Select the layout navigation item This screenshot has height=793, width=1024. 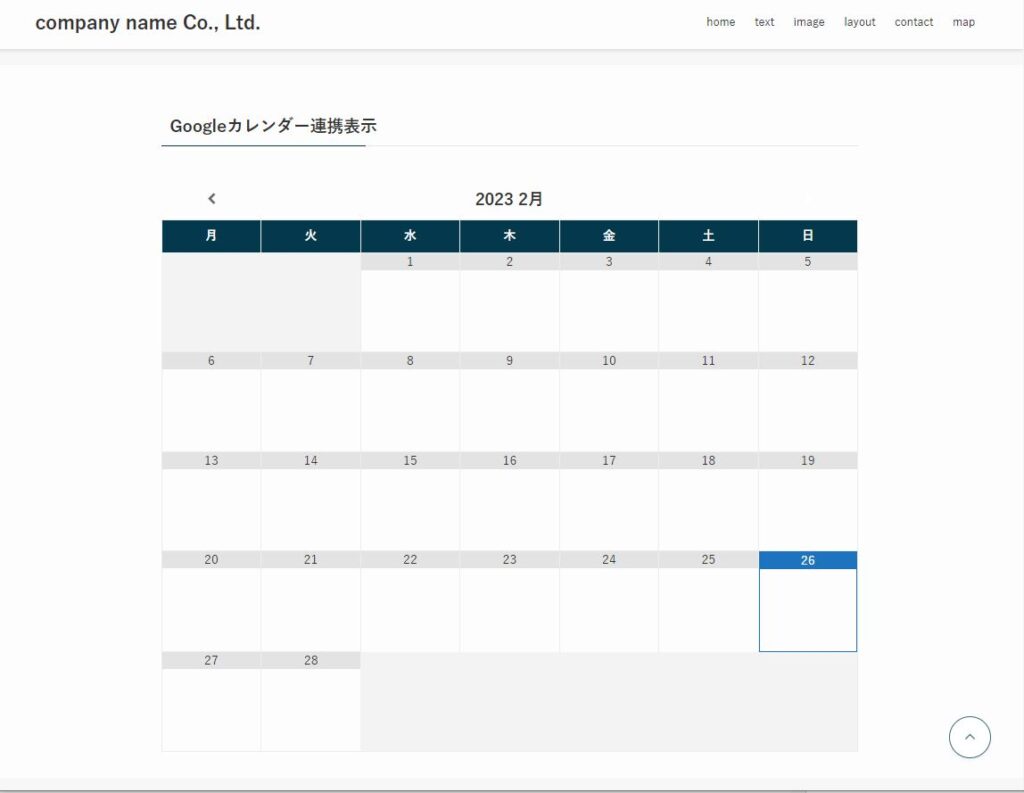859,22
